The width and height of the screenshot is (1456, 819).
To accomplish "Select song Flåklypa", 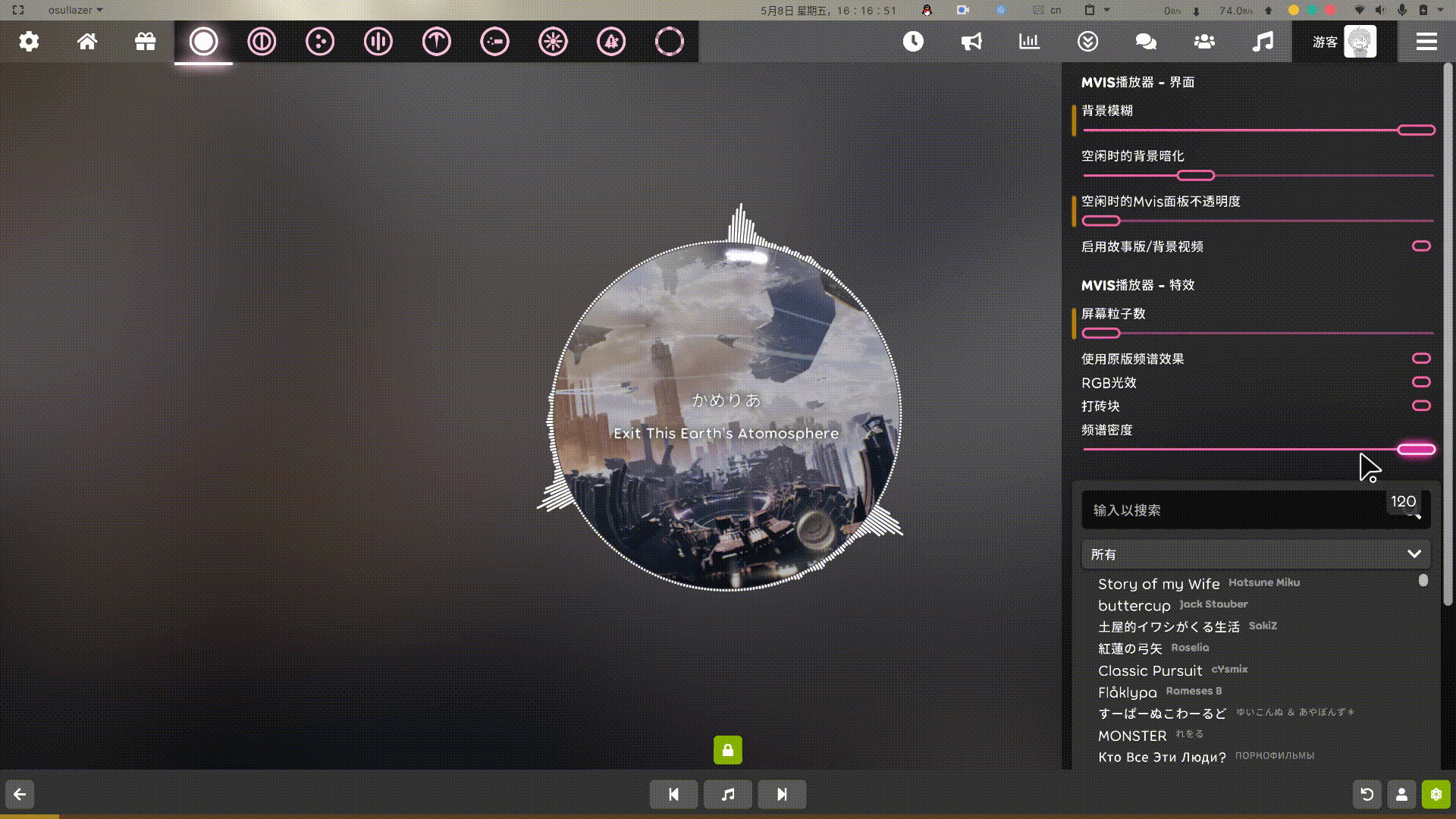I will click(x=1128, y=692).
